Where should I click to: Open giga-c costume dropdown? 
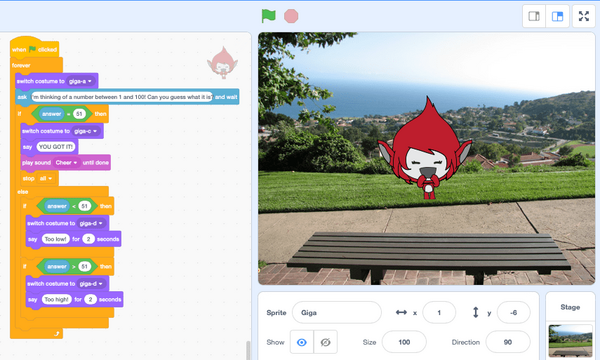(x=86, y=131)
